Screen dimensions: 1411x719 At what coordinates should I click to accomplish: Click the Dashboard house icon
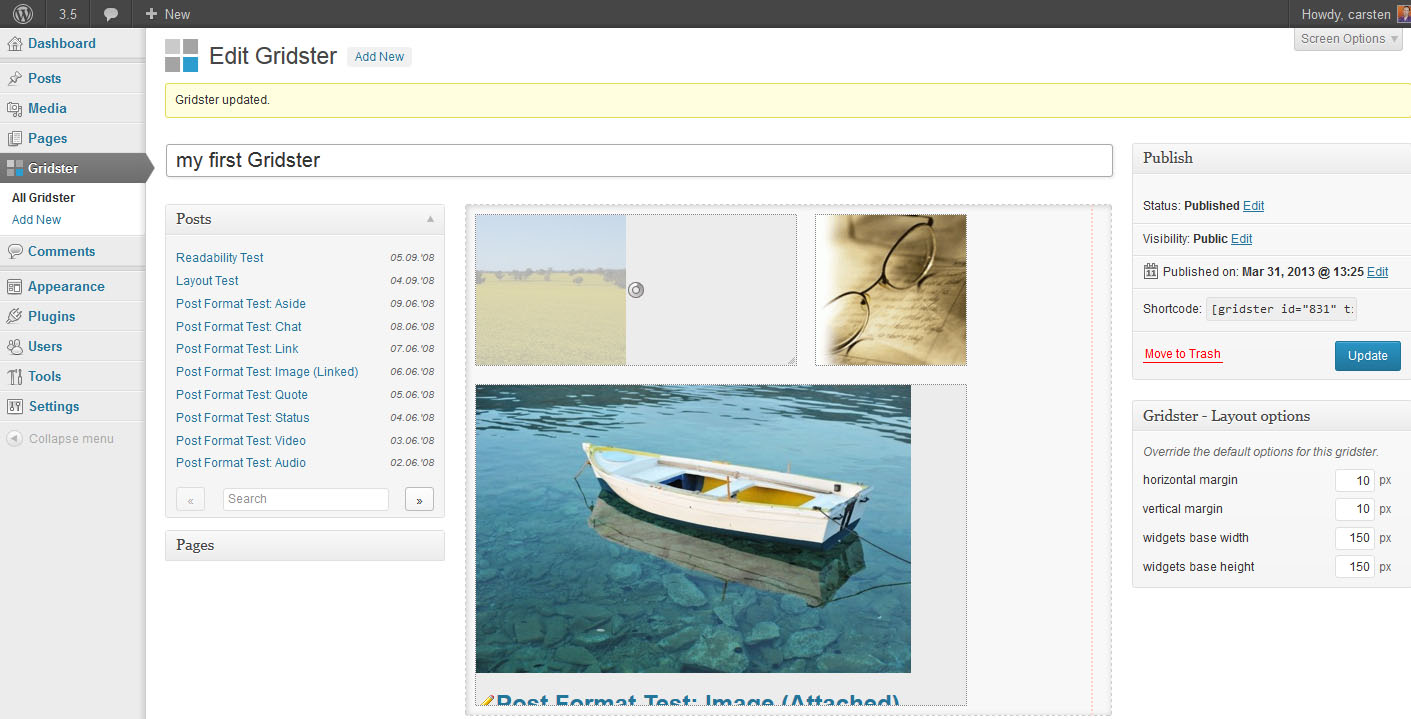point(14,43)
